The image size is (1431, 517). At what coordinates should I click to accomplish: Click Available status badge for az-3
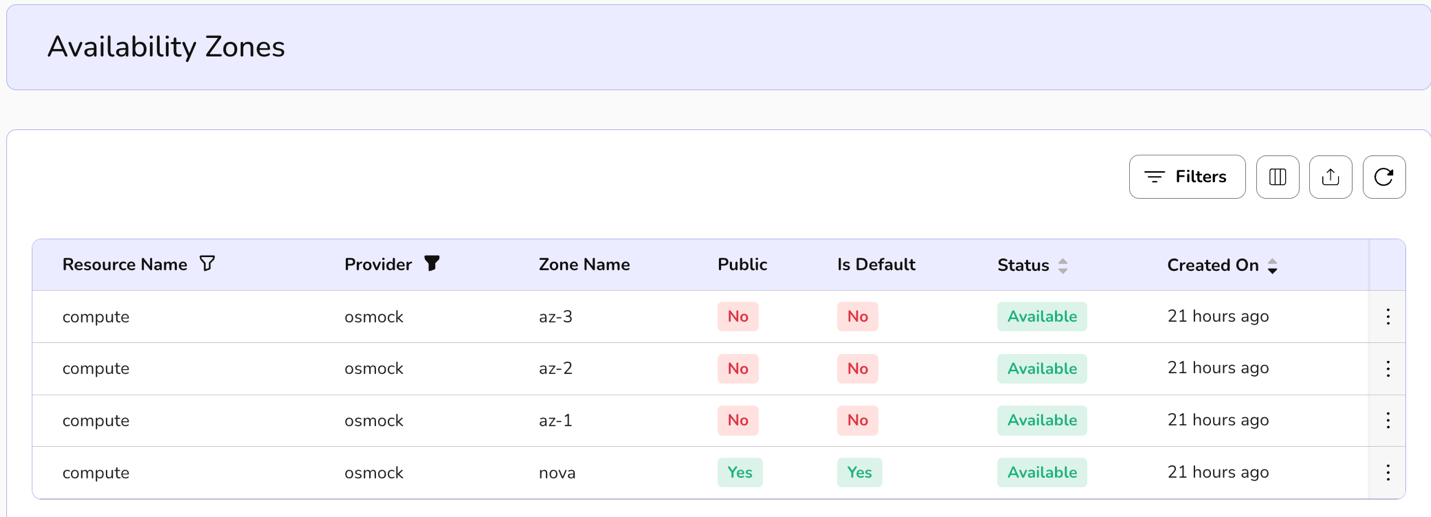point(1041,317)
